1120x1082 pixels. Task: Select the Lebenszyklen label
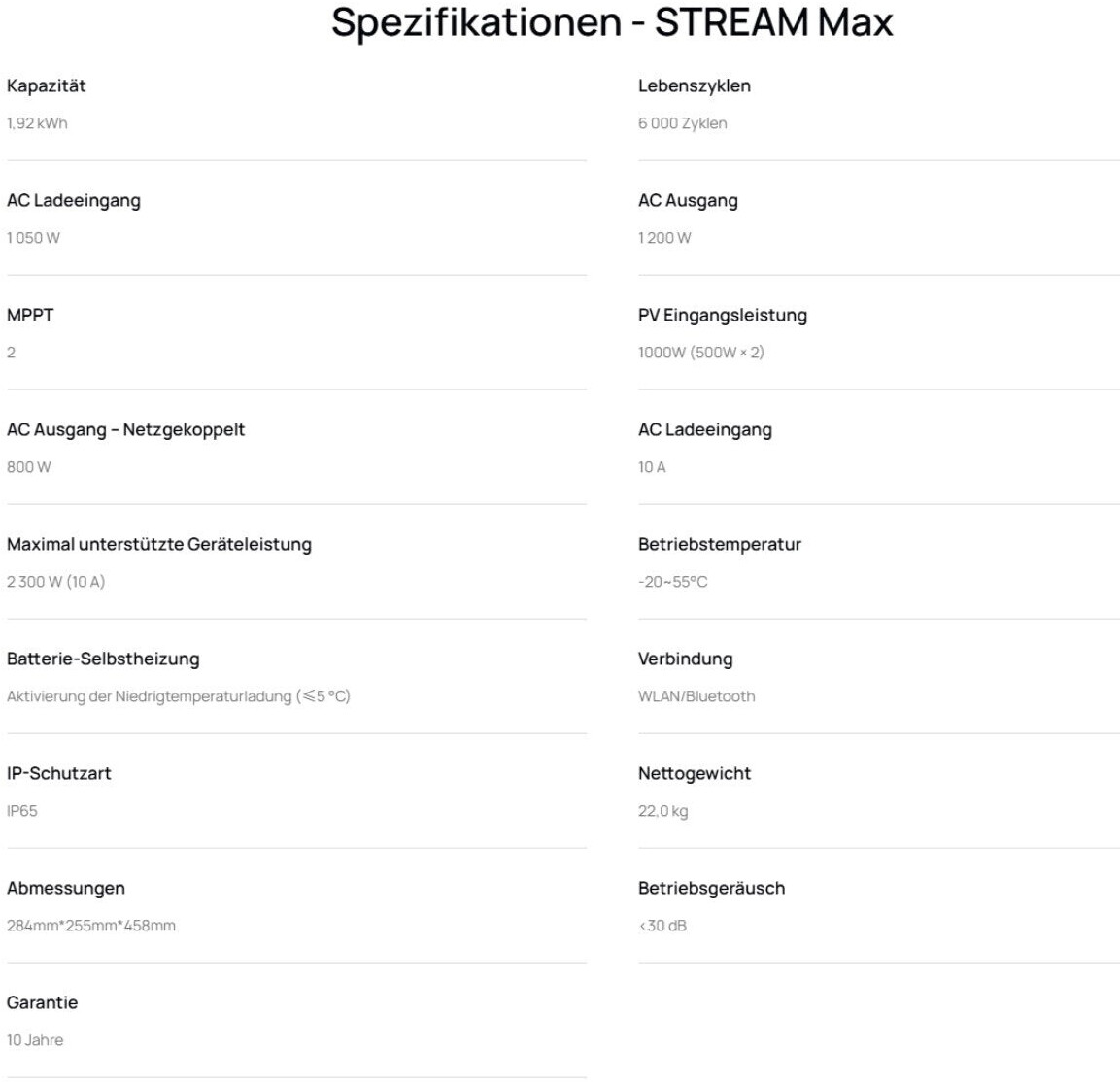(694, 85)
